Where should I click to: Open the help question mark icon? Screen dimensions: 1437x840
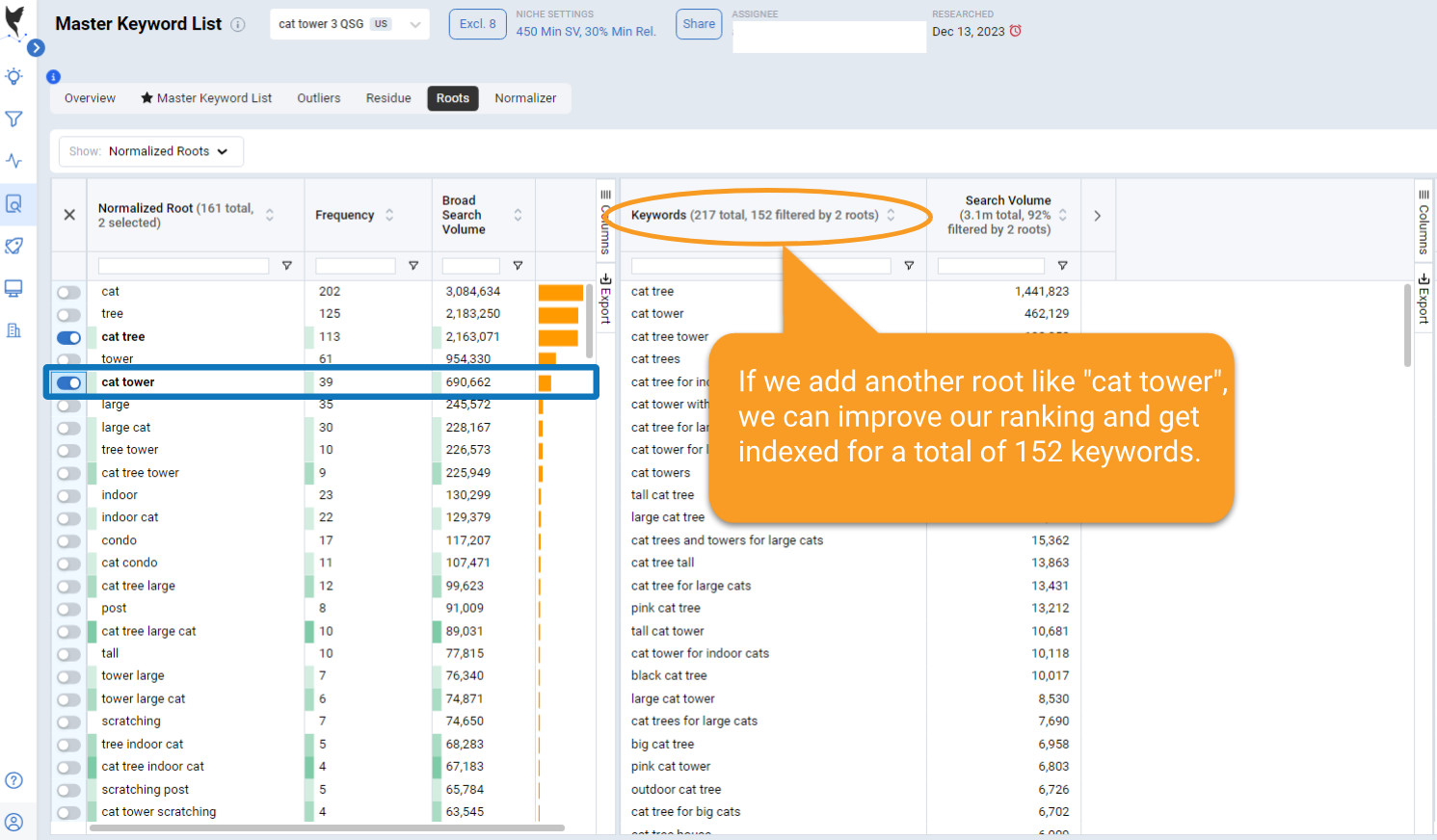[x=13, y=780]
